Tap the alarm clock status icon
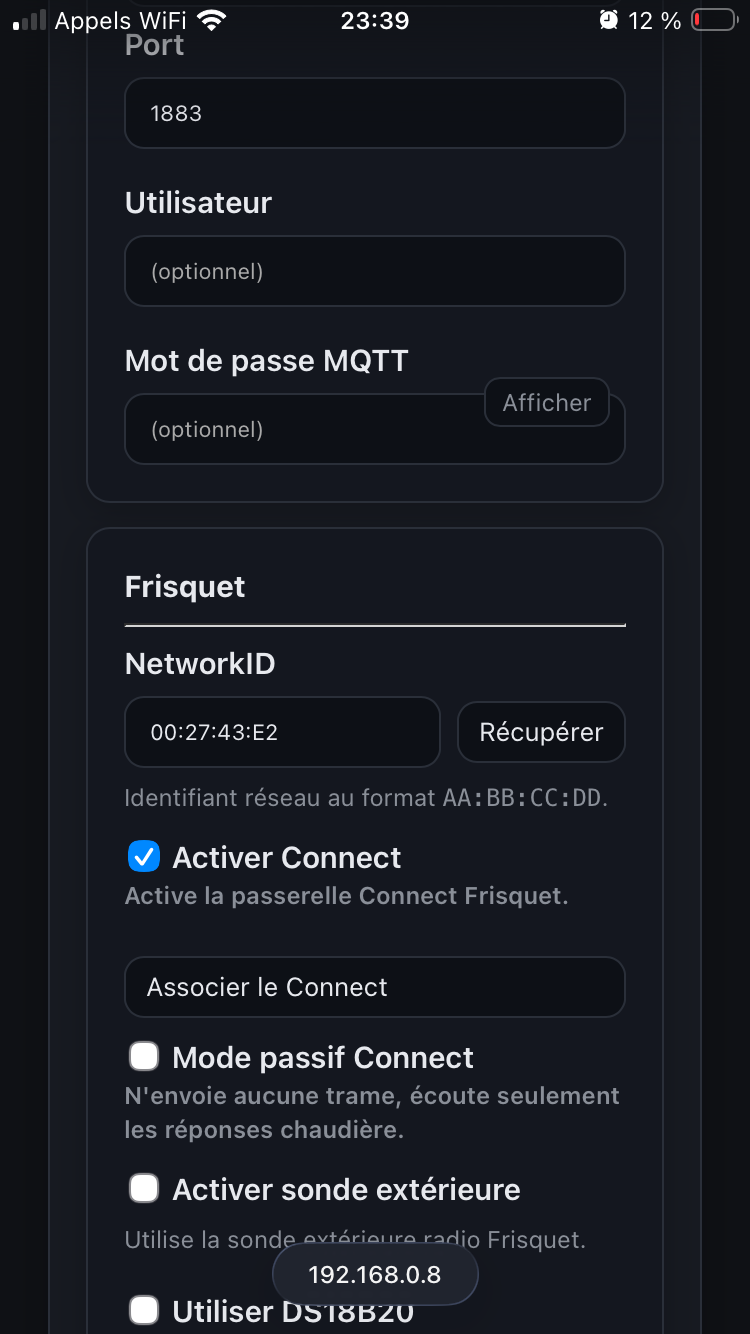 608,20
